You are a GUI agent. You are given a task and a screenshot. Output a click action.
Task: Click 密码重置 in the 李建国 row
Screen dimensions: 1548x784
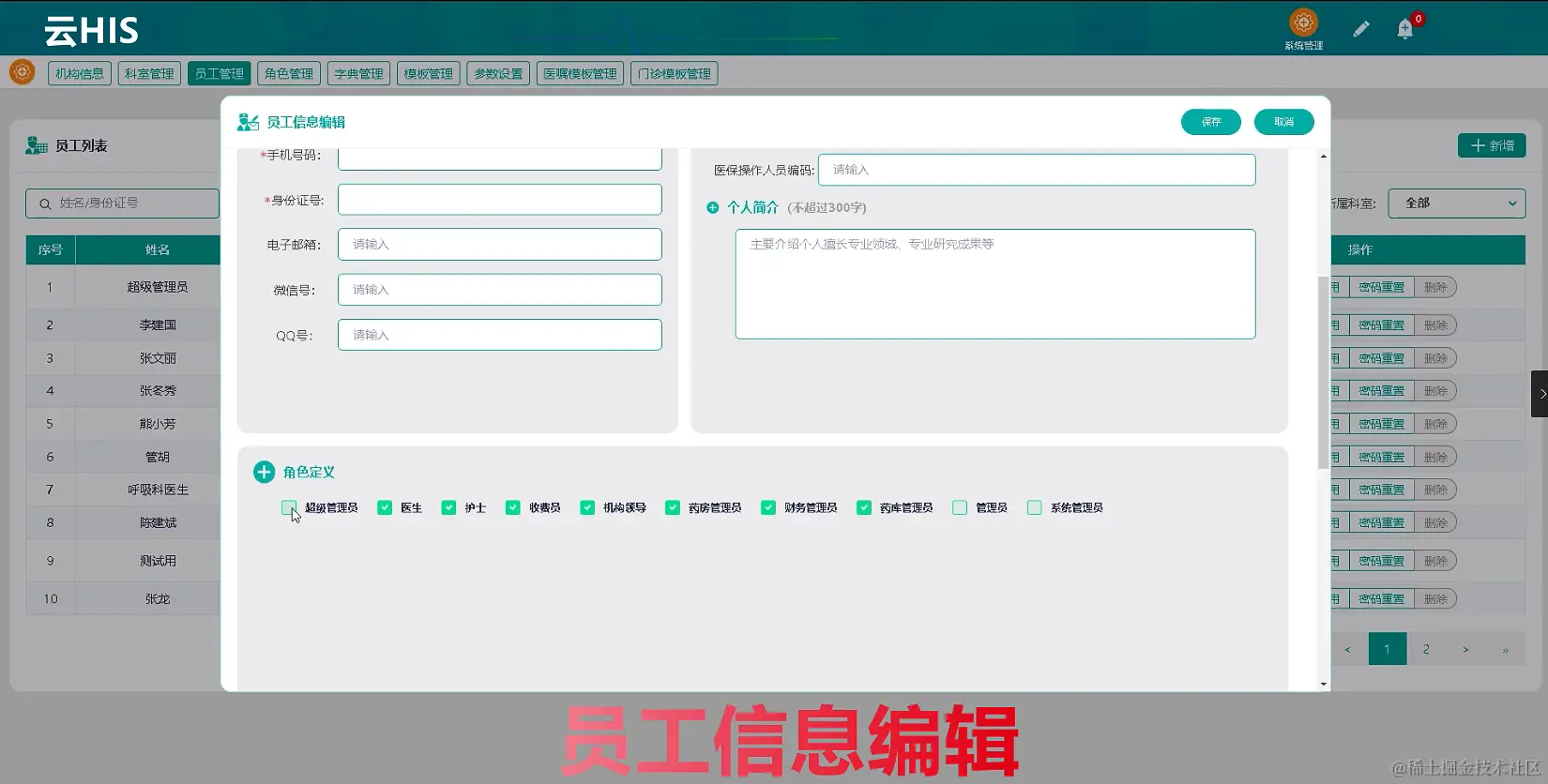tap(1382, 324)
